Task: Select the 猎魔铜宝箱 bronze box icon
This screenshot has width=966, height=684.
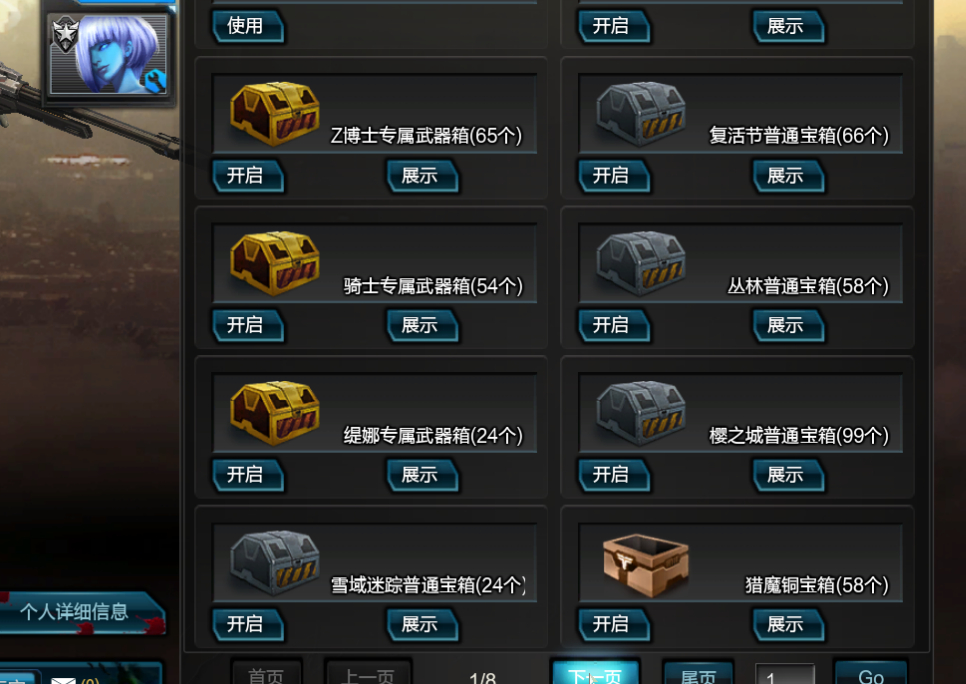Action: click(646, 565)
